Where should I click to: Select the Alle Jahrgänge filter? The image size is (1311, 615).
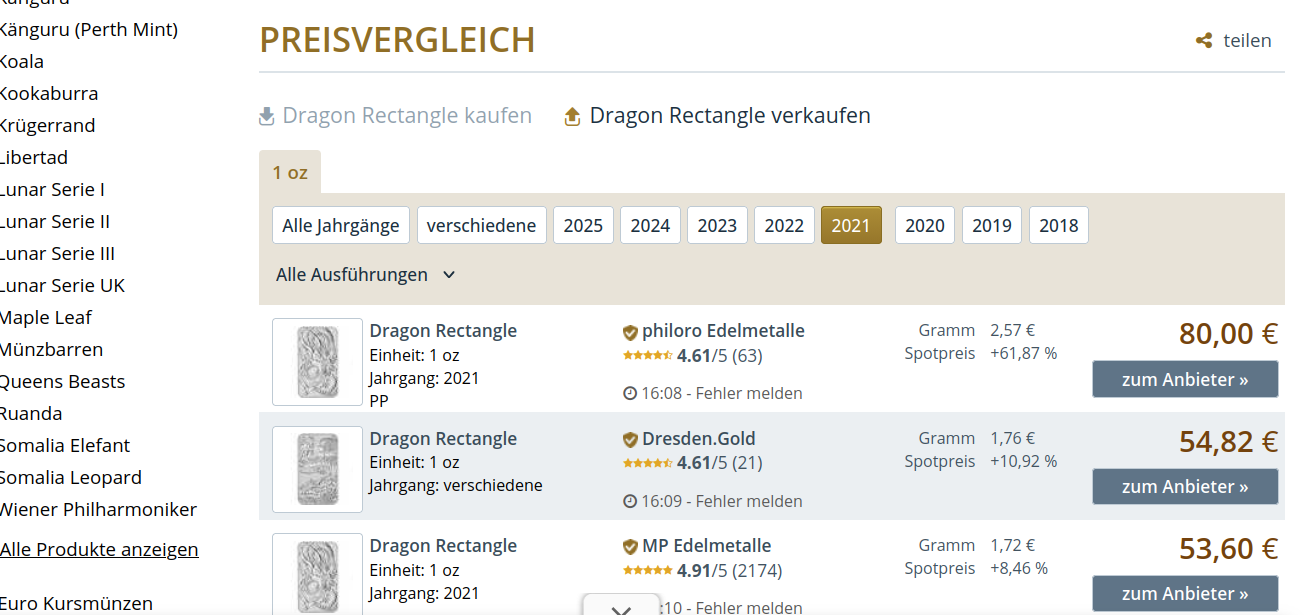[x=341, y=225]
